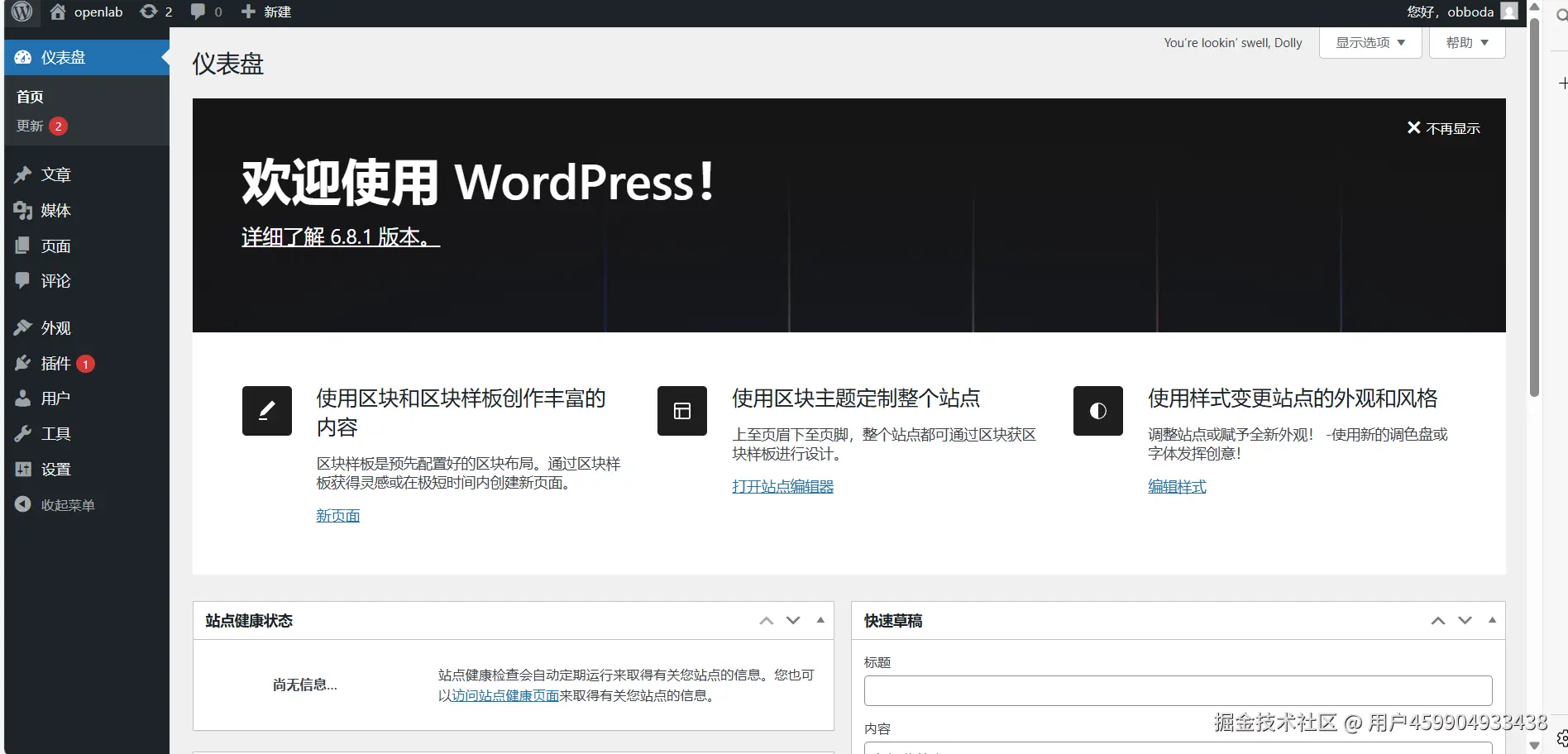The image size is (1568, 754).
Task: Move 站点健康状态 box up
Action: coord(767,621)
